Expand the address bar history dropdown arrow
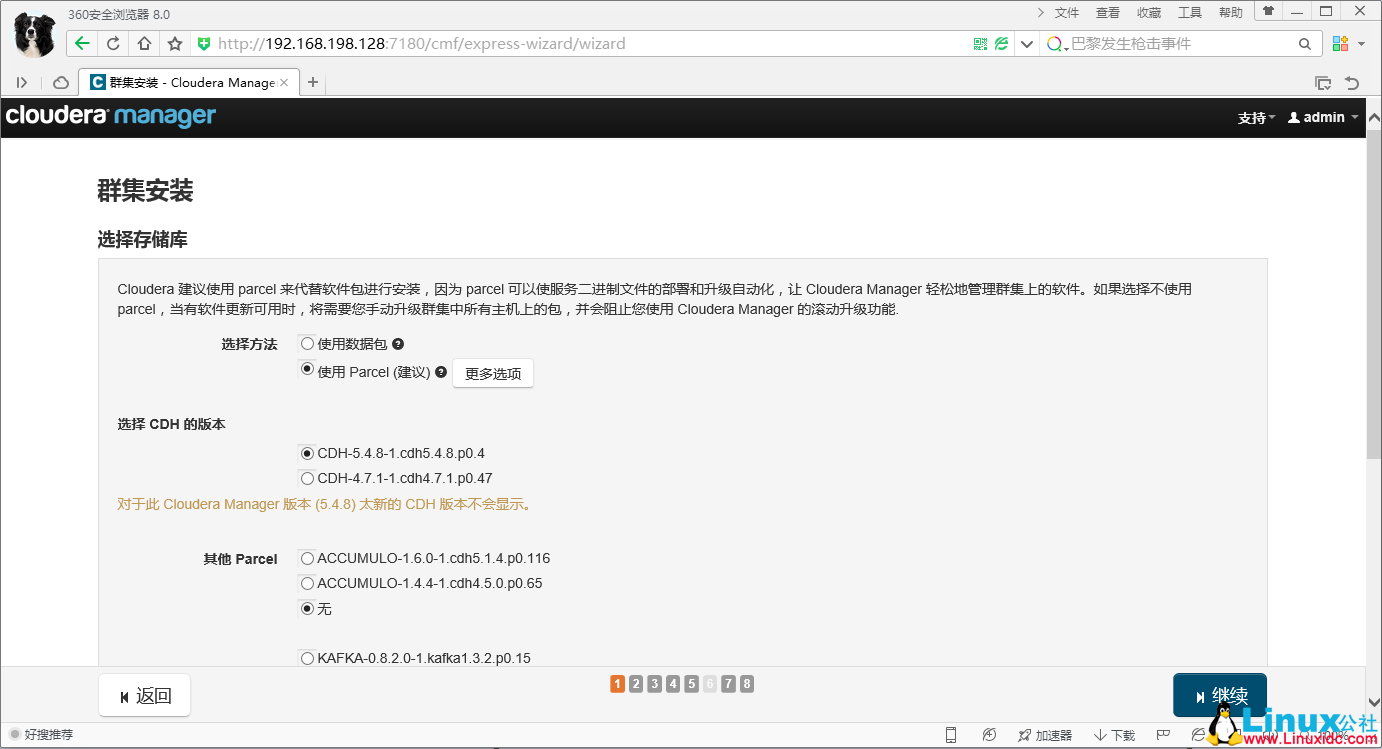 pos(1026,43)
